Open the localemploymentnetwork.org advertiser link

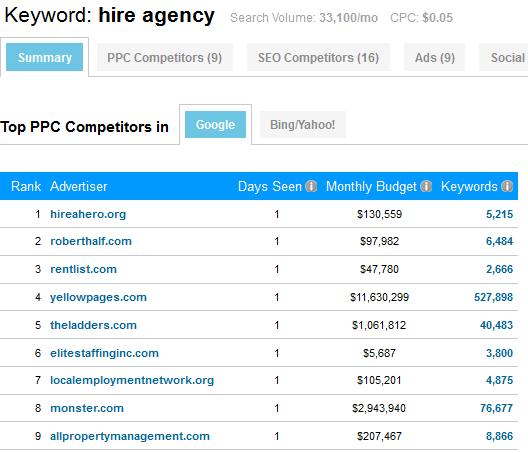pos(132,380)
